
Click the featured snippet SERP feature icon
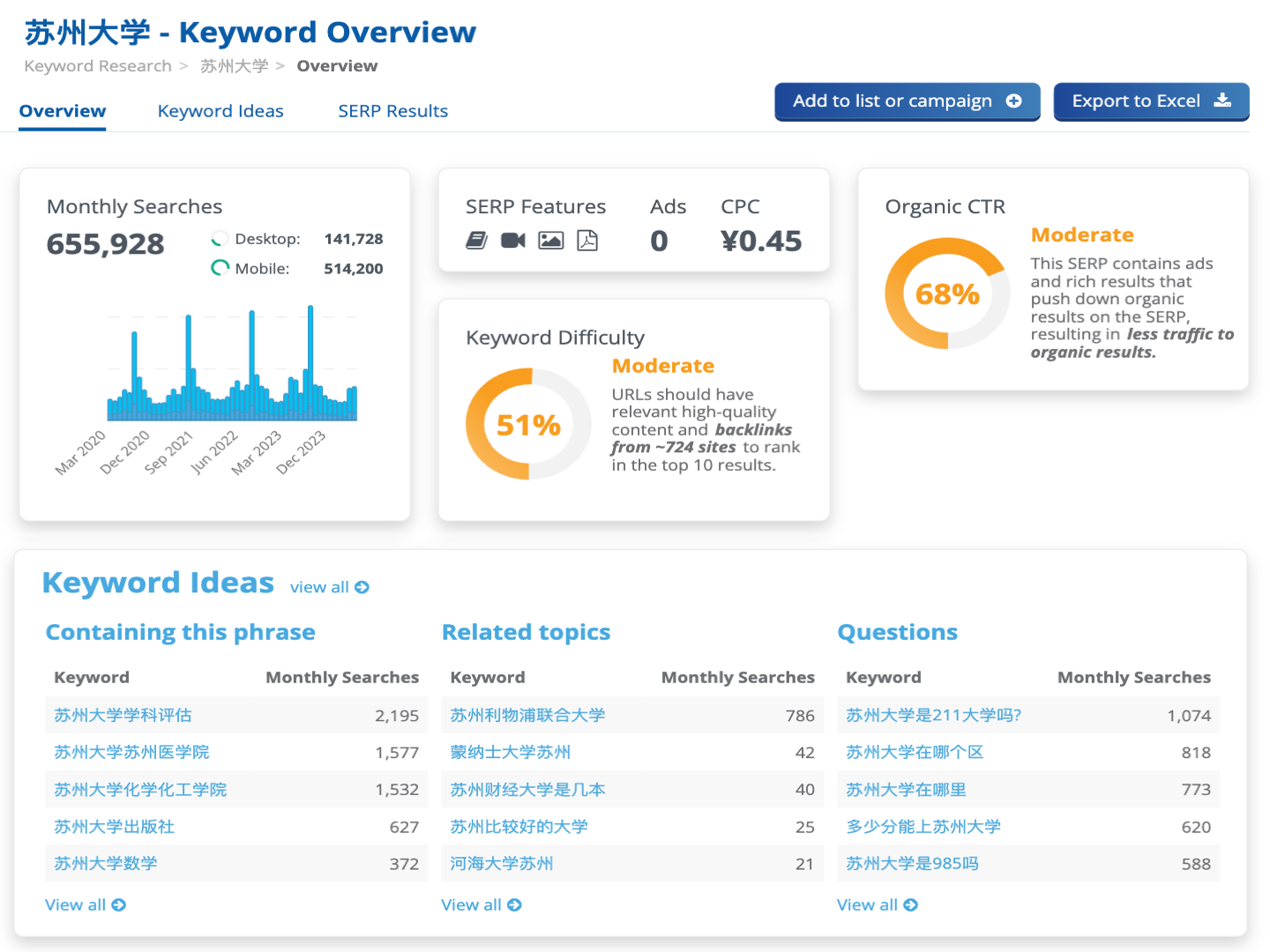(x=476, y=241)
